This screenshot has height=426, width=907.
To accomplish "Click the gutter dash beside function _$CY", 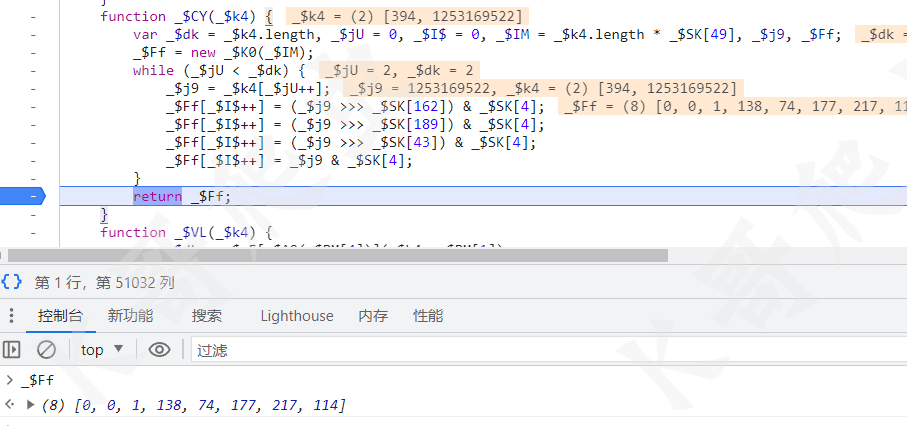I will pos(33,16).
